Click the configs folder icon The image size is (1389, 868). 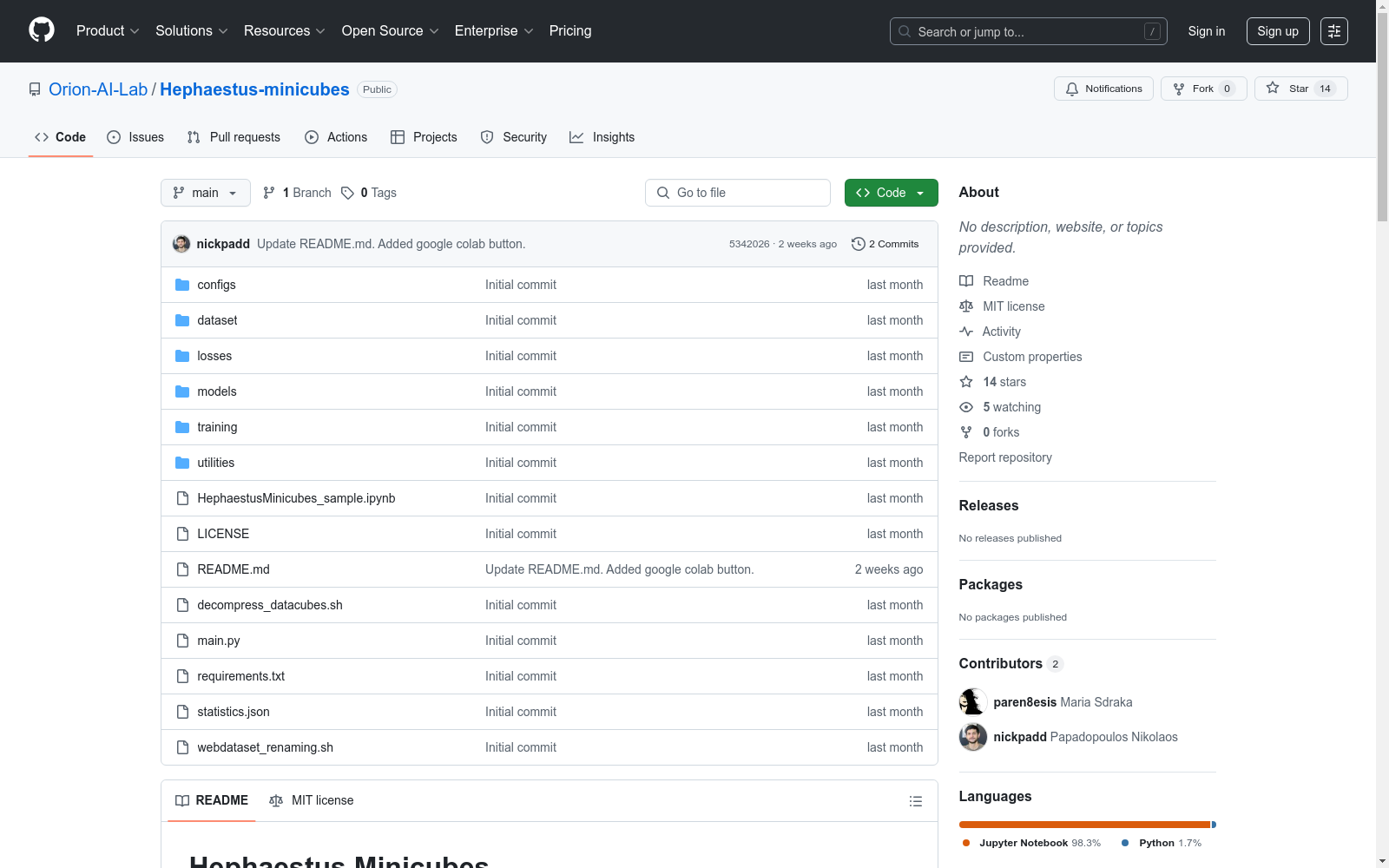click(182, 285)
